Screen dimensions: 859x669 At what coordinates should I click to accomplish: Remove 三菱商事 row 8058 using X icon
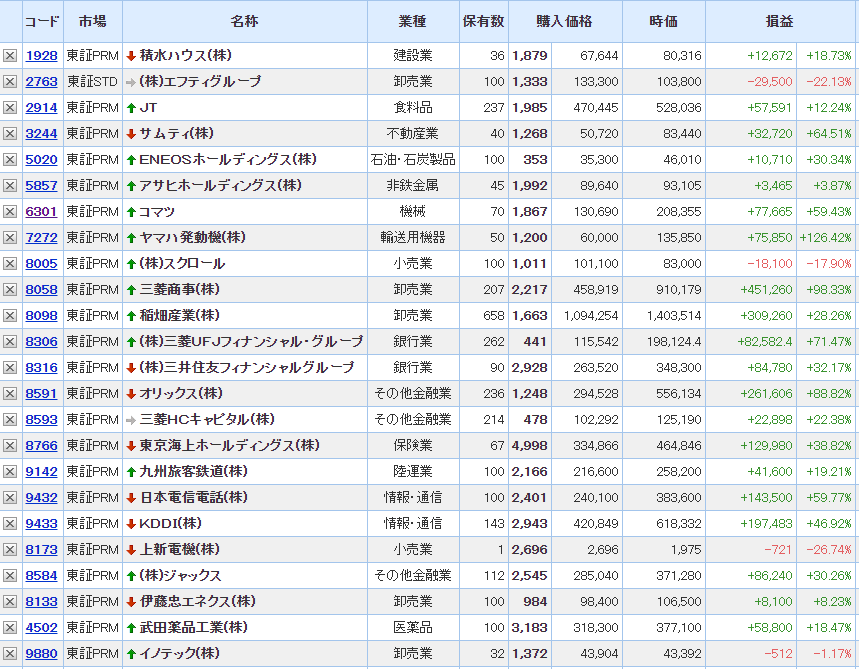tap(10, 290)
